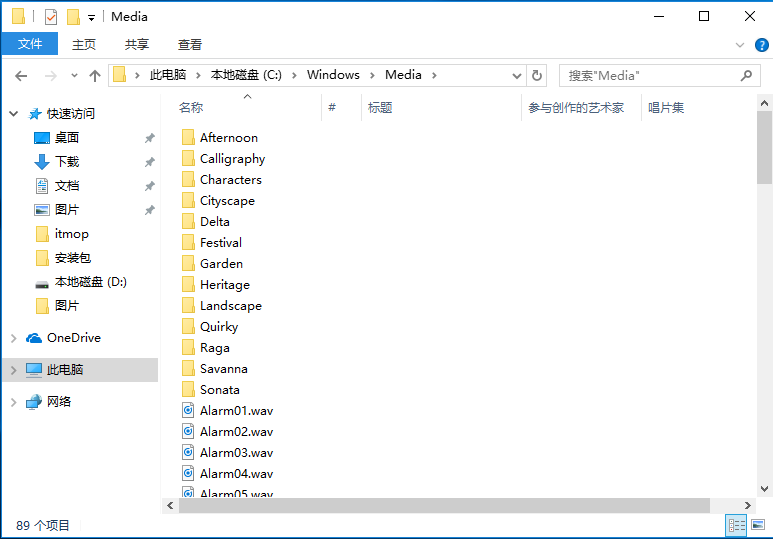Open 桌面 in quick access
This screenshot has width=773, height=539.
tap(67, 138)
